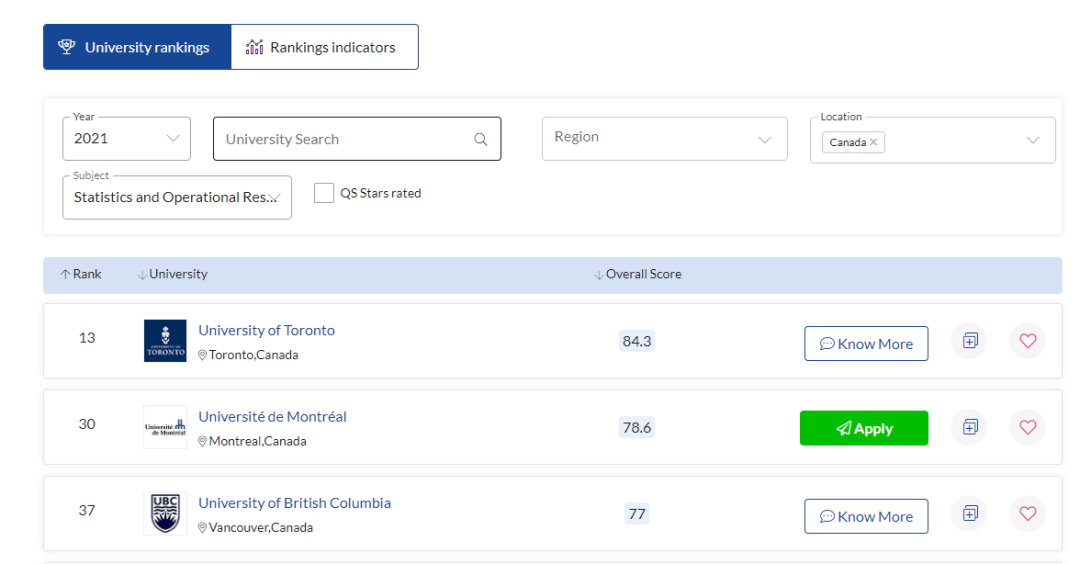
Task: Switch to University rankings tab
Action: click(x=137, y=47)
